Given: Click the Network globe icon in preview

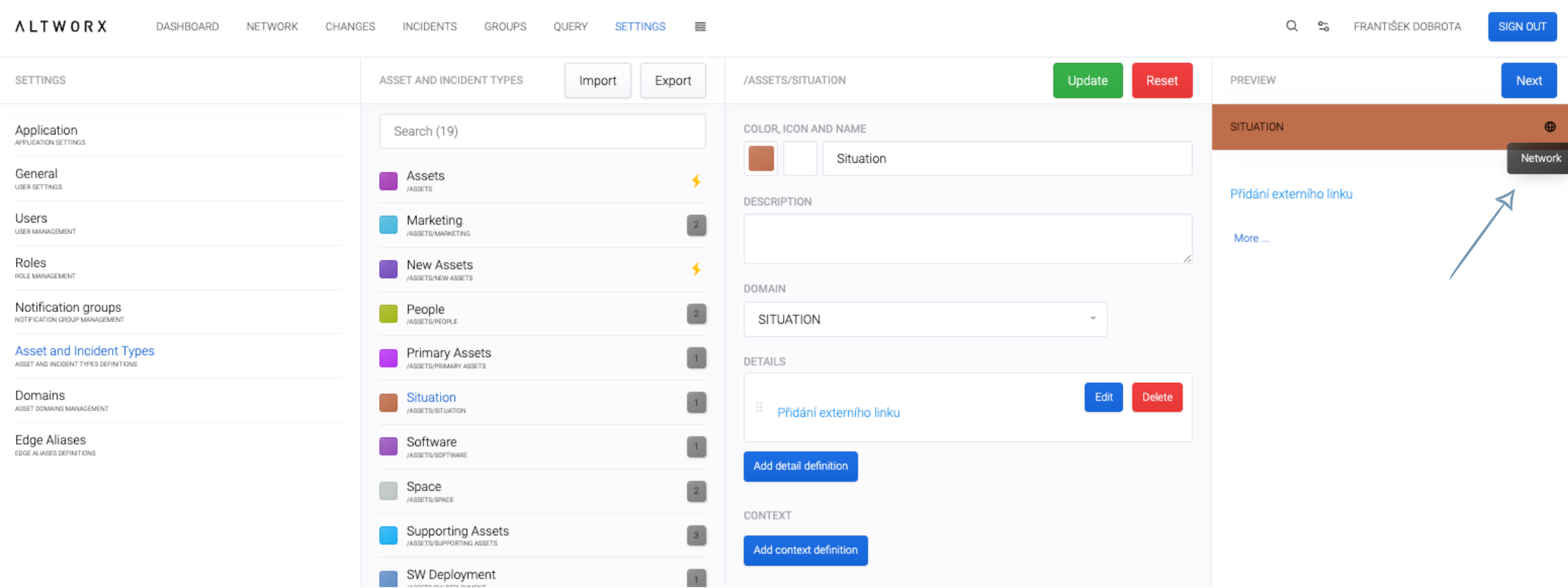Looking at the screenshot, I should click(1550, 127).
